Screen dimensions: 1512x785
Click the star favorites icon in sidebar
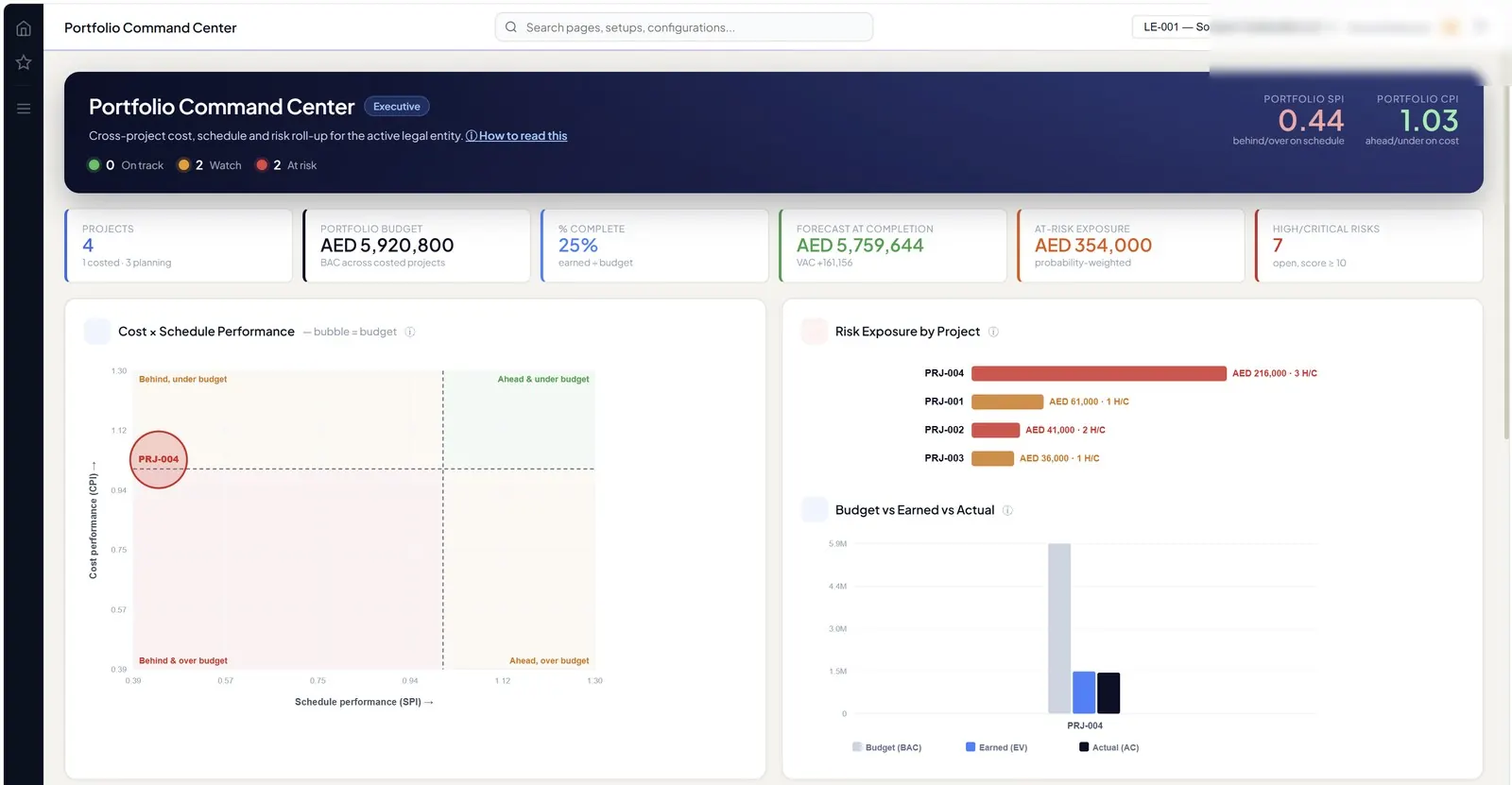click(x=24, y=62)
